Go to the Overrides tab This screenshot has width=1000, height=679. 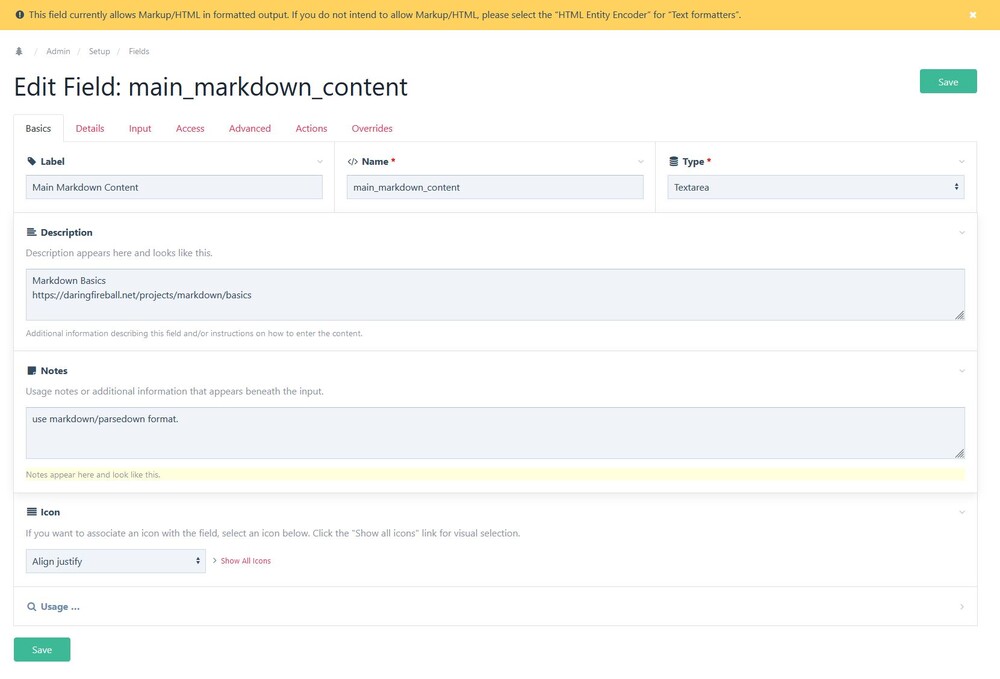[x=372, y=128]
